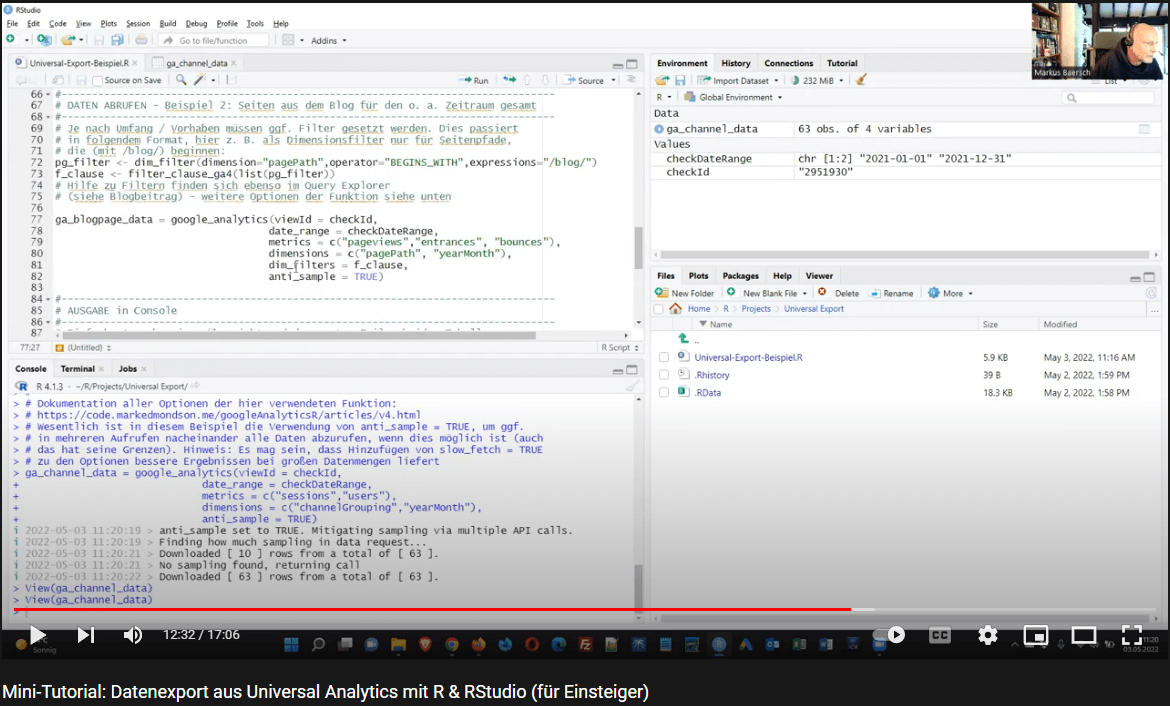Click the Environment search field
1170x706 pixels.
pos(1110,98)
